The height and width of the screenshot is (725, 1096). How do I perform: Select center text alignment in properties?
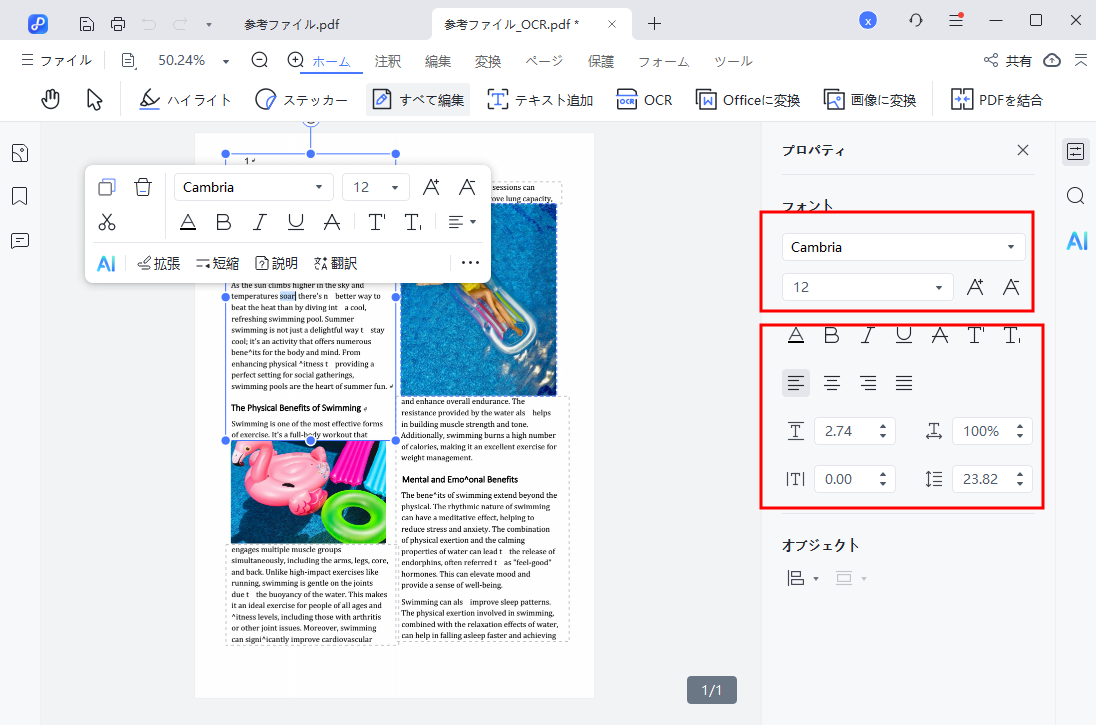tap(831, 382)
